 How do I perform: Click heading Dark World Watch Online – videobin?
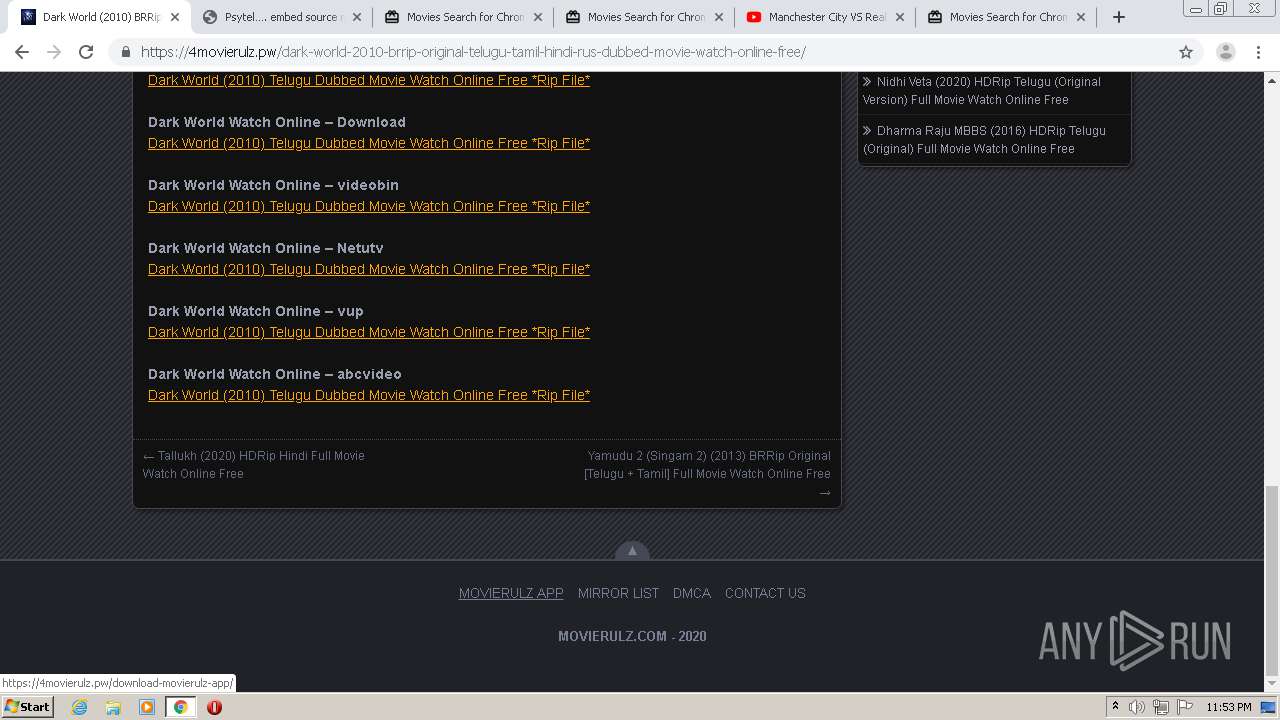(273, 185)
